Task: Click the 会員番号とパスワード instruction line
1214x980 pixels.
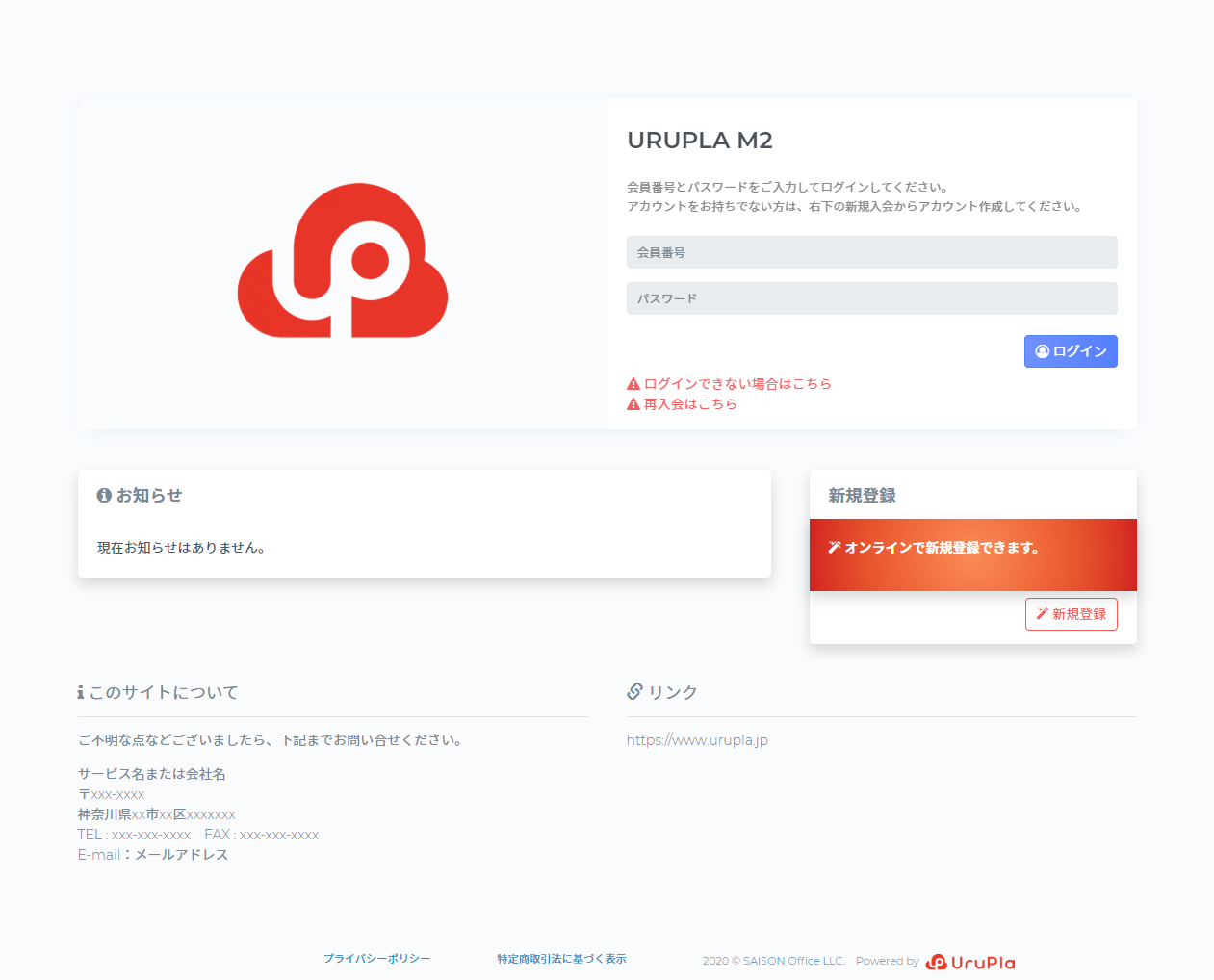Action: pyautogui.click(x=788, y=187)
